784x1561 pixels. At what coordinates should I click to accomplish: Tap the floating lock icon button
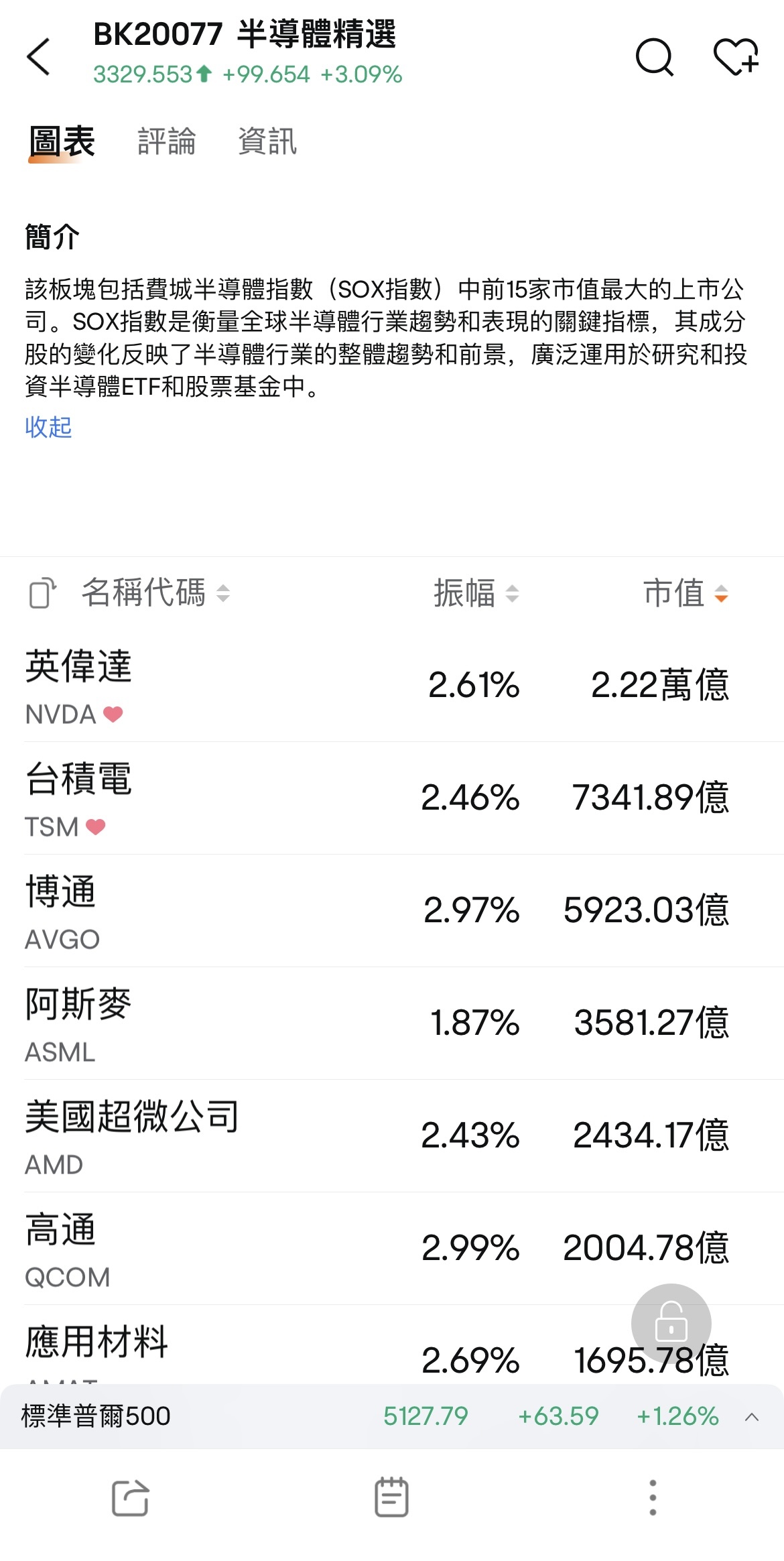click(x=671, y=1322)
